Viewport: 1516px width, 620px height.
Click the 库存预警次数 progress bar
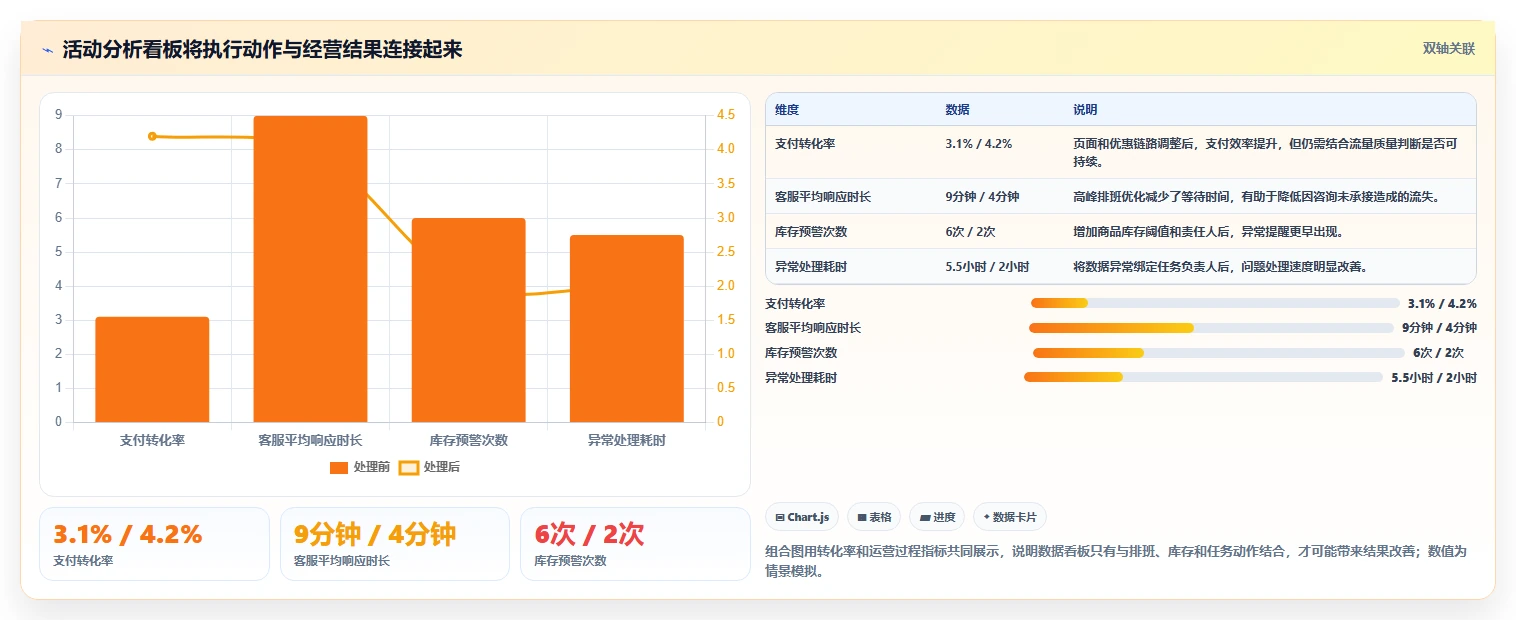coord(1219,353)
